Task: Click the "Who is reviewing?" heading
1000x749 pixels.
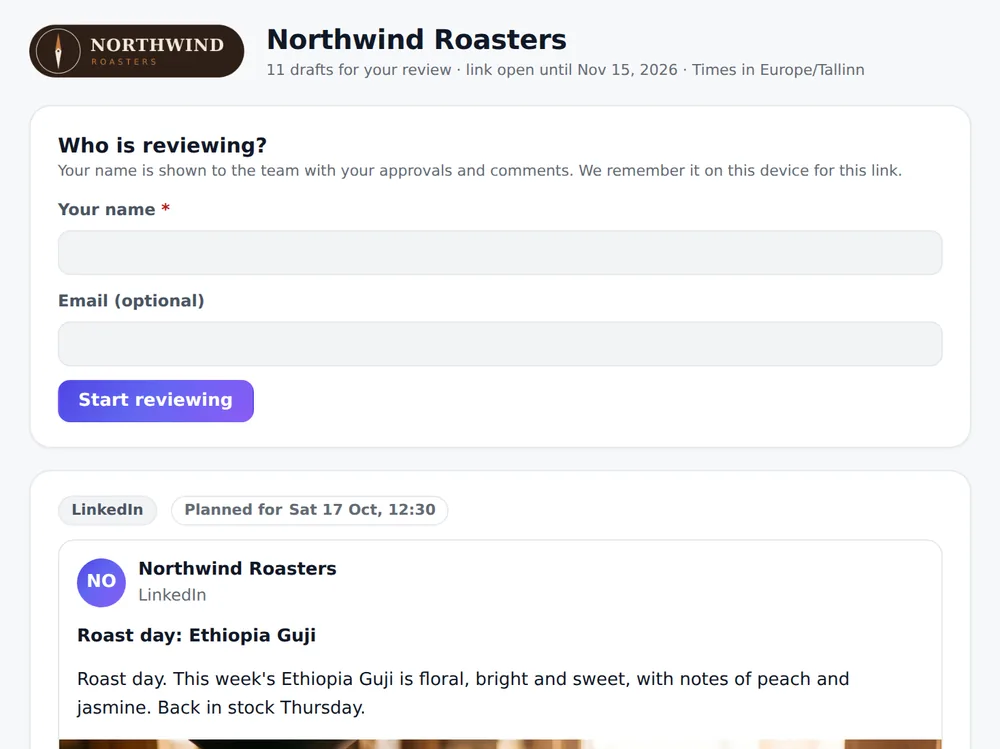Action: (163, 145)
